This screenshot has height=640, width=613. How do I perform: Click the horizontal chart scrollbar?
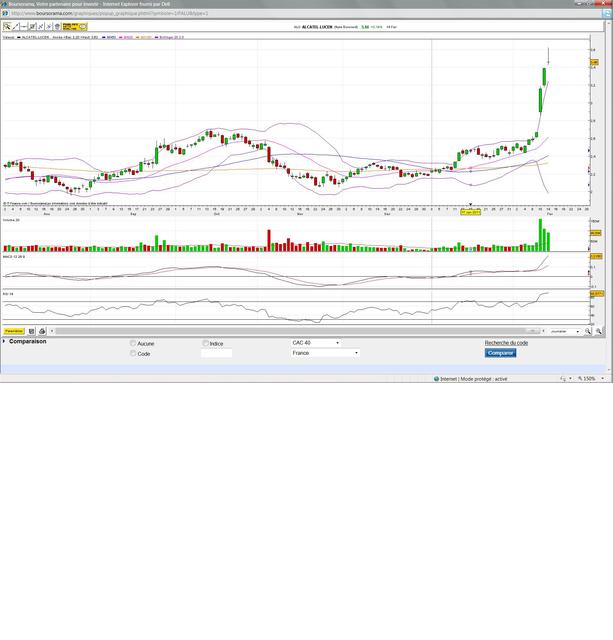(300, 331)
